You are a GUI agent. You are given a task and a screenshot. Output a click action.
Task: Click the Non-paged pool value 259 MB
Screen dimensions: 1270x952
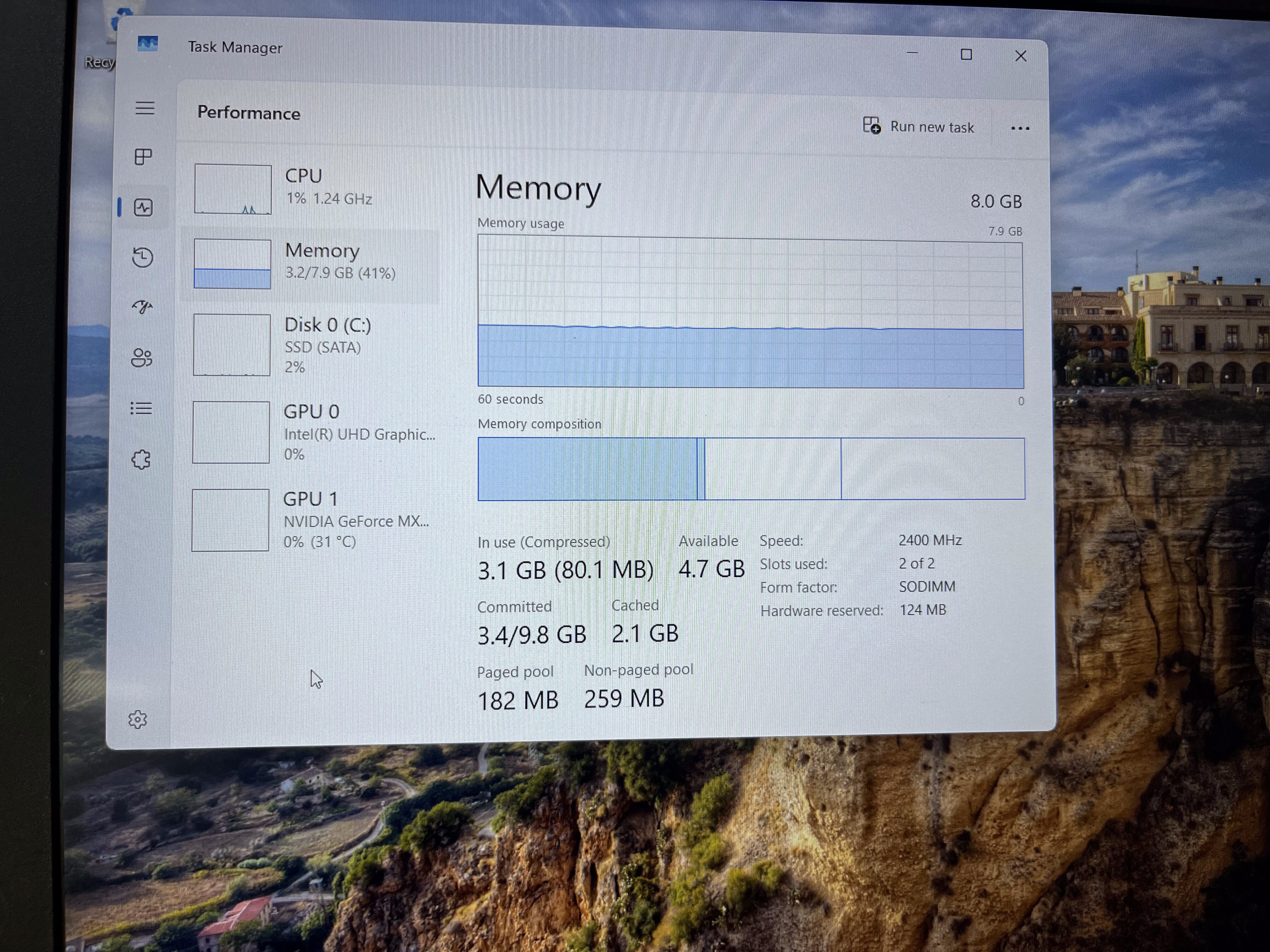click(624, 699)
